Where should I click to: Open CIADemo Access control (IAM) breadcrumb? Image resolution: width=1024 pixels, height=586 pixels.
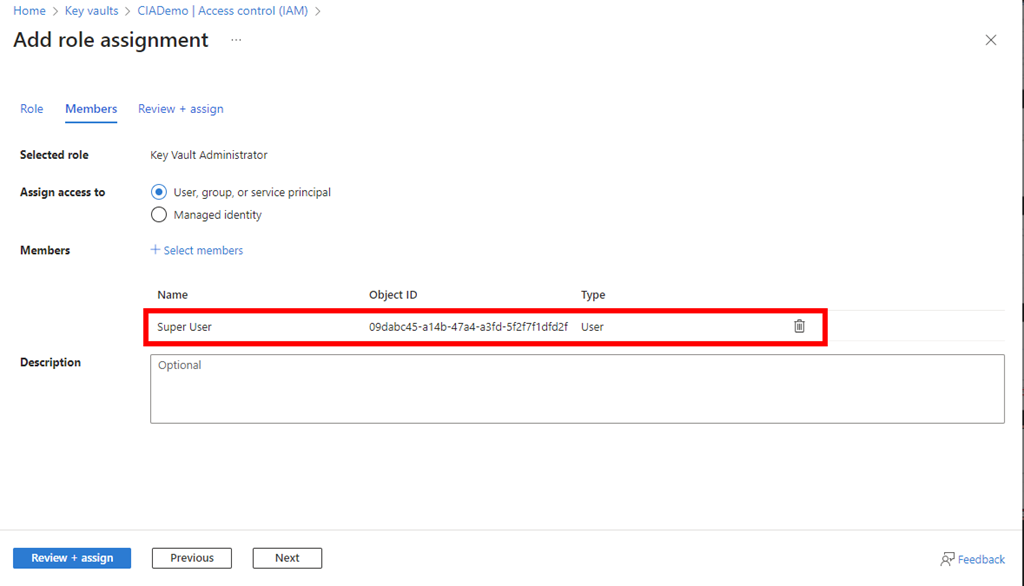point(222,11)
